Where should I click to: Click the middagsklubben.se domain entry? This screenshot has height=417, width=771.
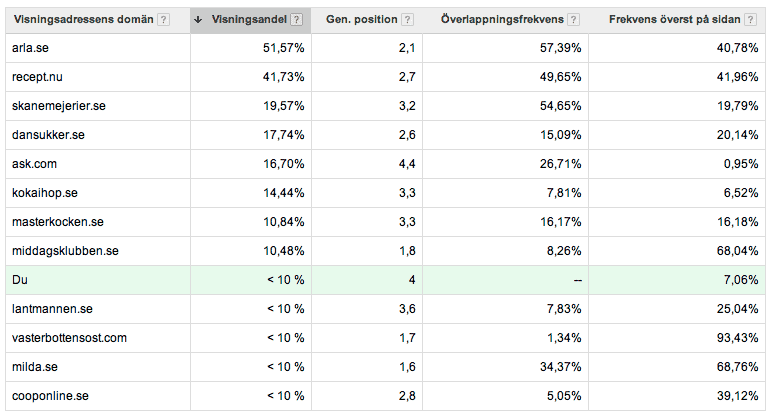[66, 251]
